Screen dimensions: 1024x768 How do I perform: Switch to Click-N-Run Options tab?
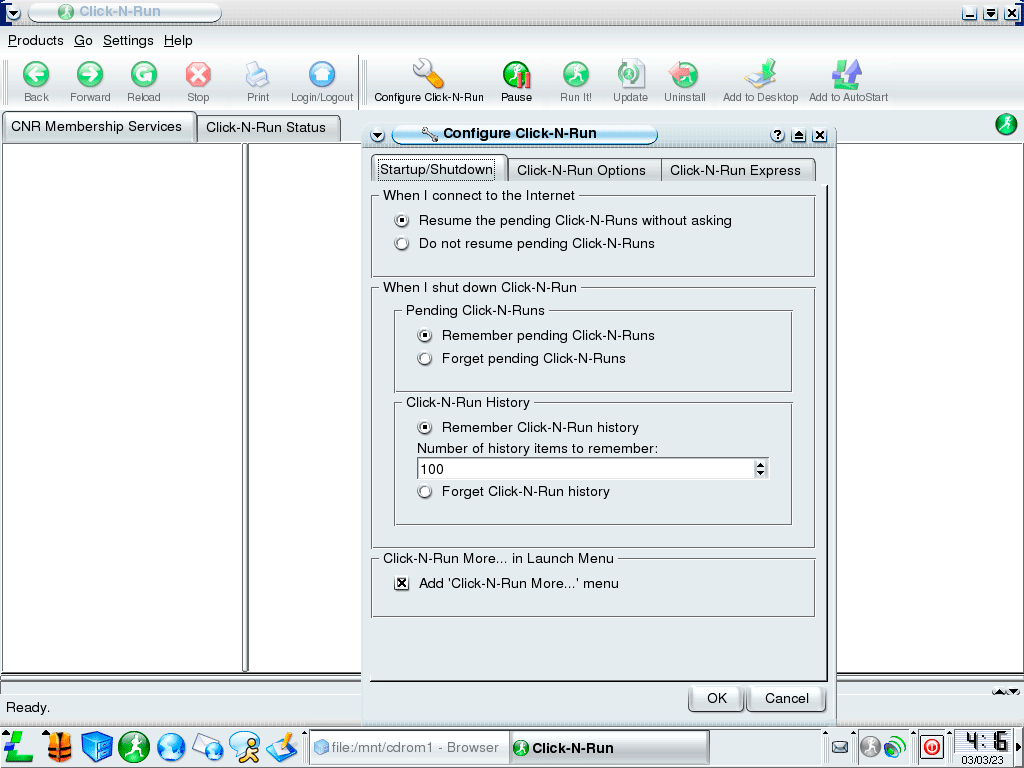[x=582, y=170]
